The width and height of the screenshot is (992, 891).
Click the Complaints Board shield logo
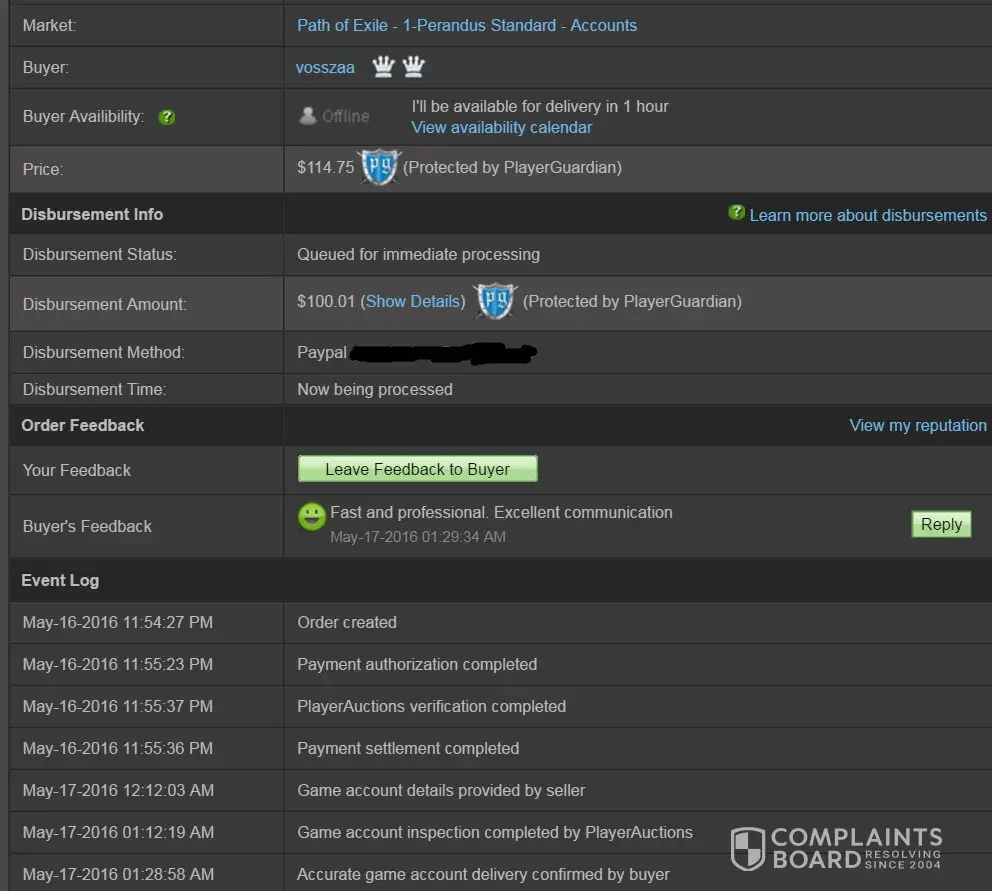click(748, 848)
